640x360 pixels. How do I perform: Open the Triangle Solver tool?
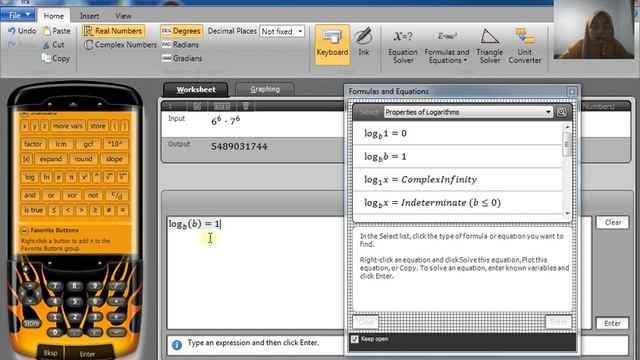click(489, 46)
